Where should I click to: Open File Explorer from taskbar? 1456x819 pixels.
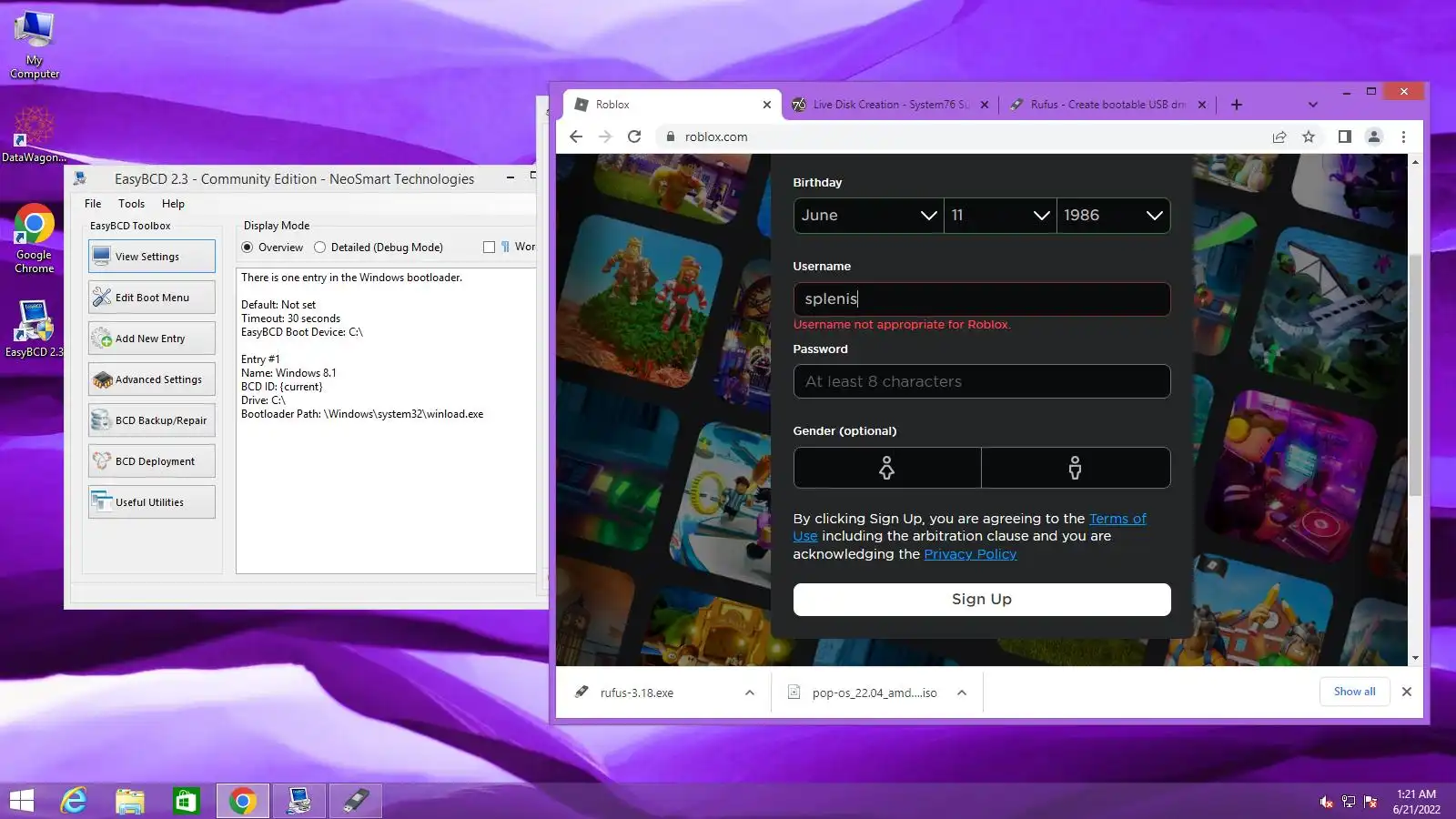pos(130,801)
